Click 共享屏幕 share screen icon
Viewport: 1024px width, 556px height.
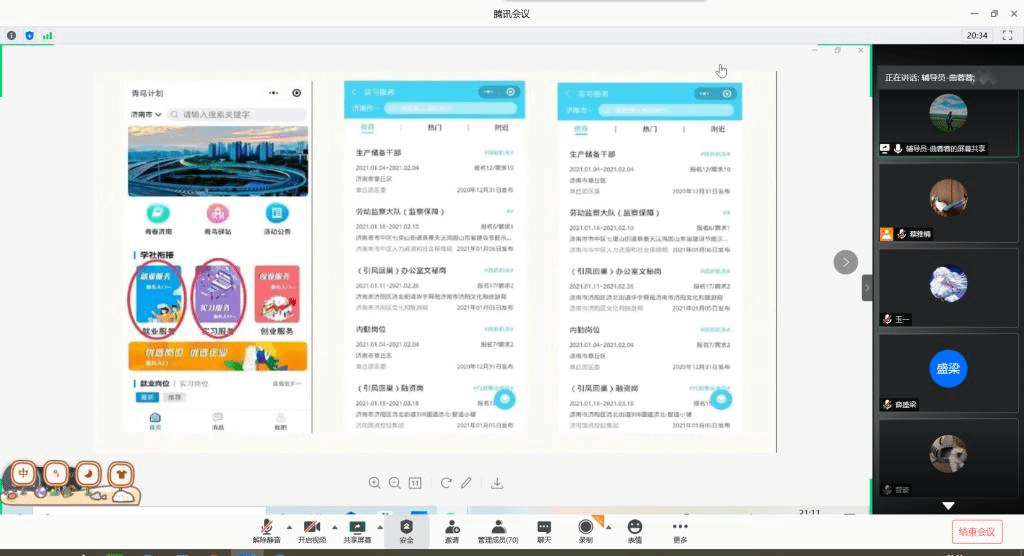tap(357, 527)
